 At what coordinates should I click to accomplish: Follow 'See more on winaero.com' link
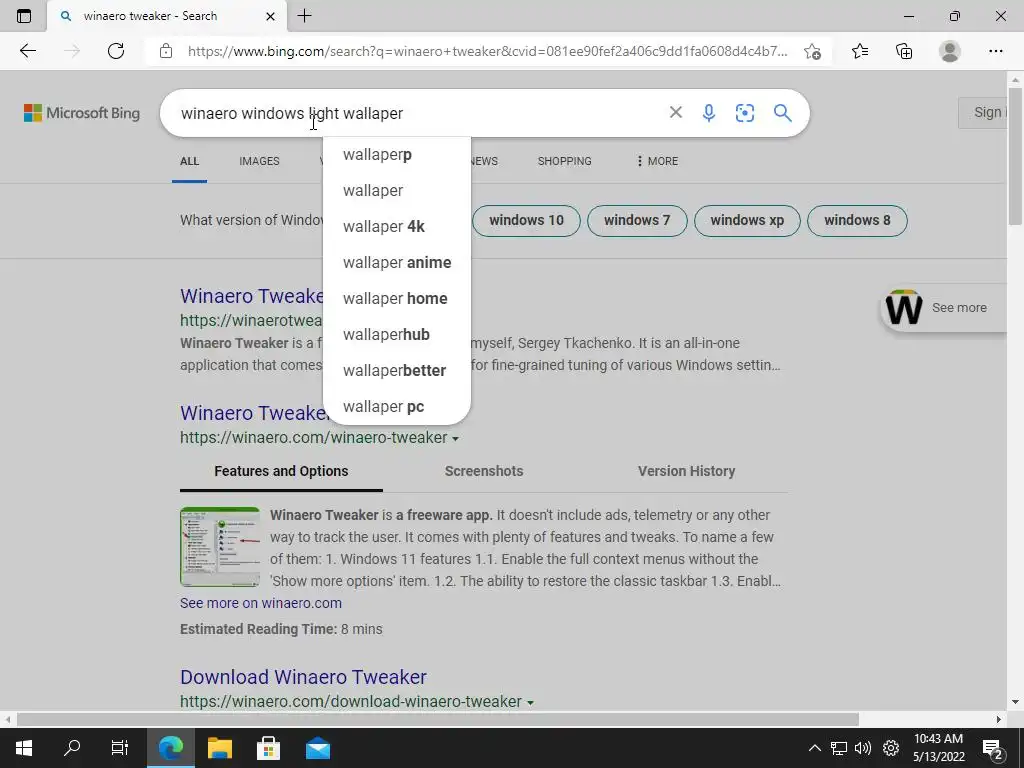(261, 603)
